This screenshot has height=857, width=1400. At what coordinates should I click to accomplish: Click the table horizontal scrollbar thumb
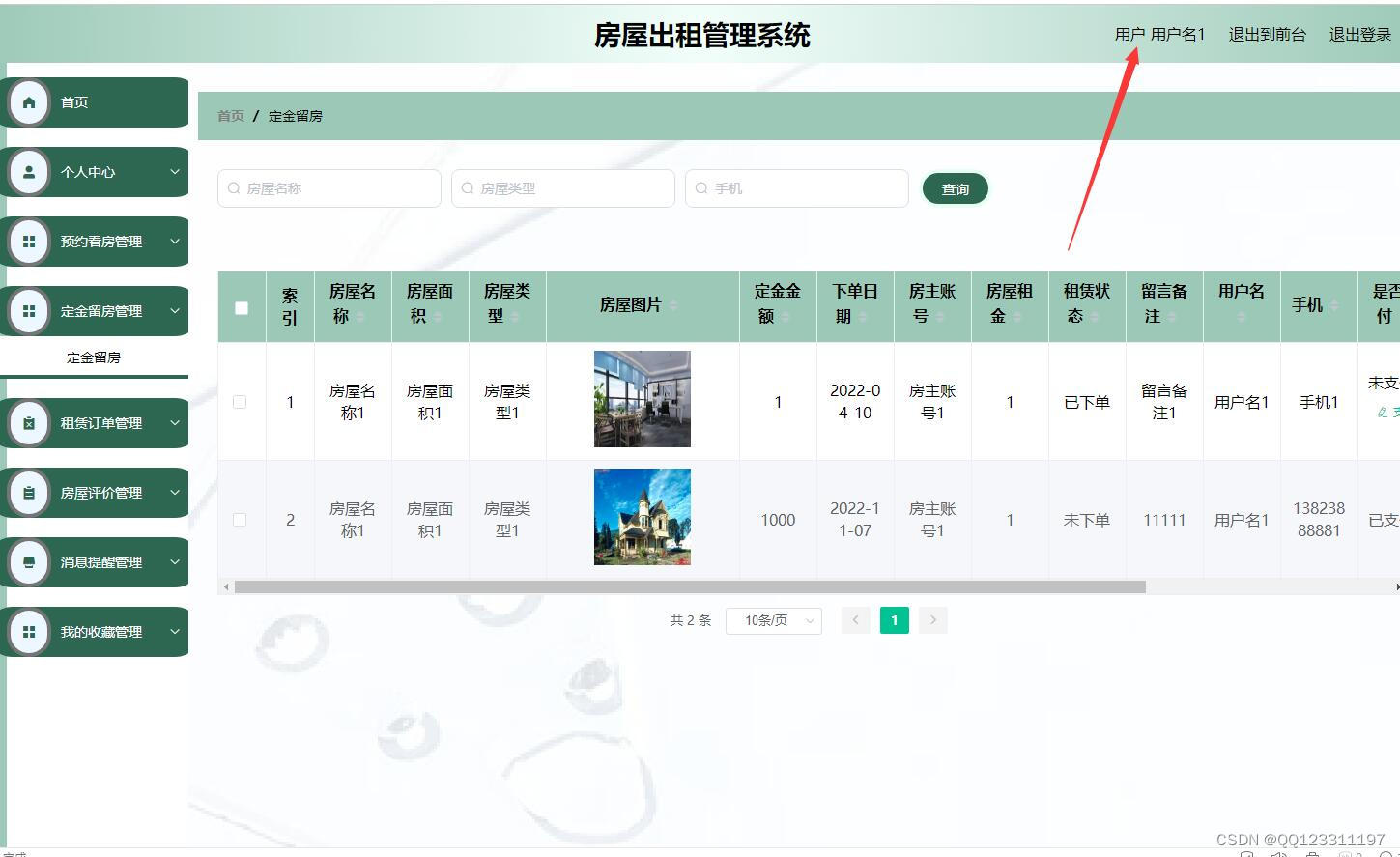[x=690, y=586]
